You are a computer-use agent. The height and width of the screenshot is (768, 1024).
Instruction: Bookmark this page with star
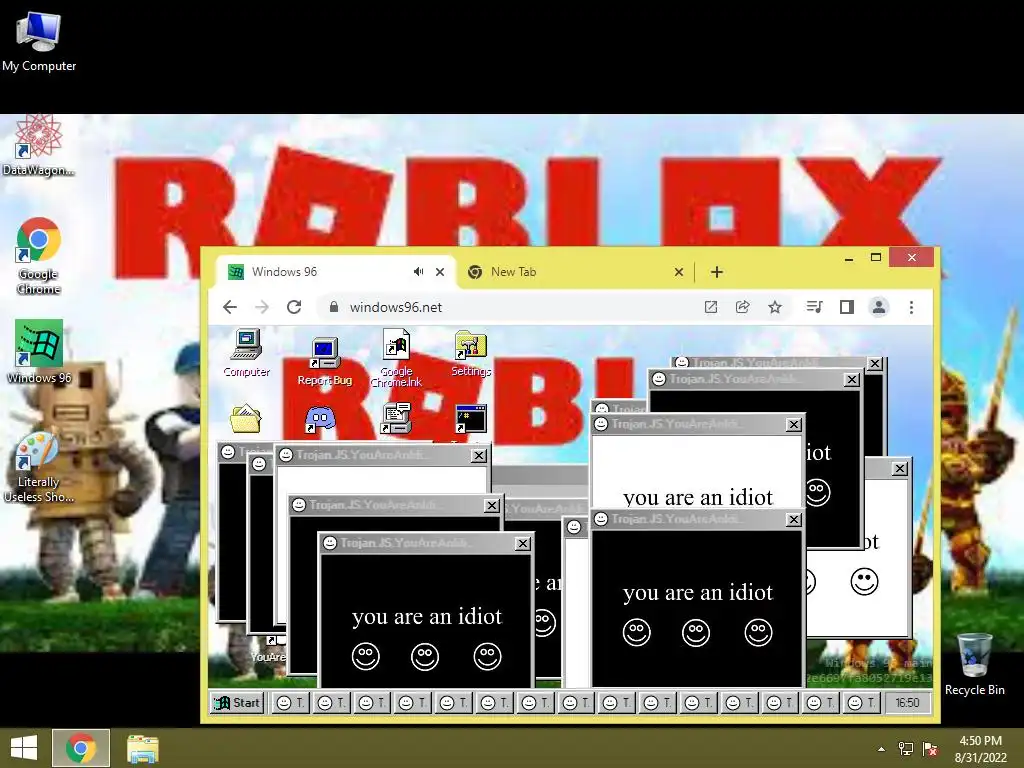775,307
